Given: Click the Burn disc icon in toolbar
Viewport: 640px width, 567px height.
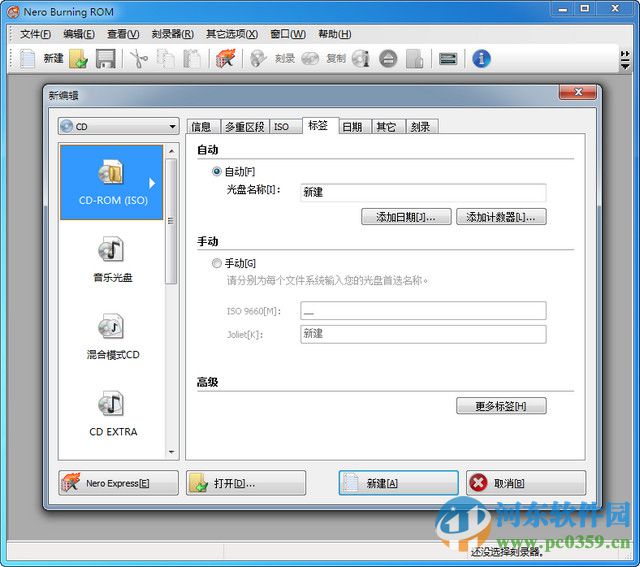Looking at the screenshot, I should tap(258, 59).
